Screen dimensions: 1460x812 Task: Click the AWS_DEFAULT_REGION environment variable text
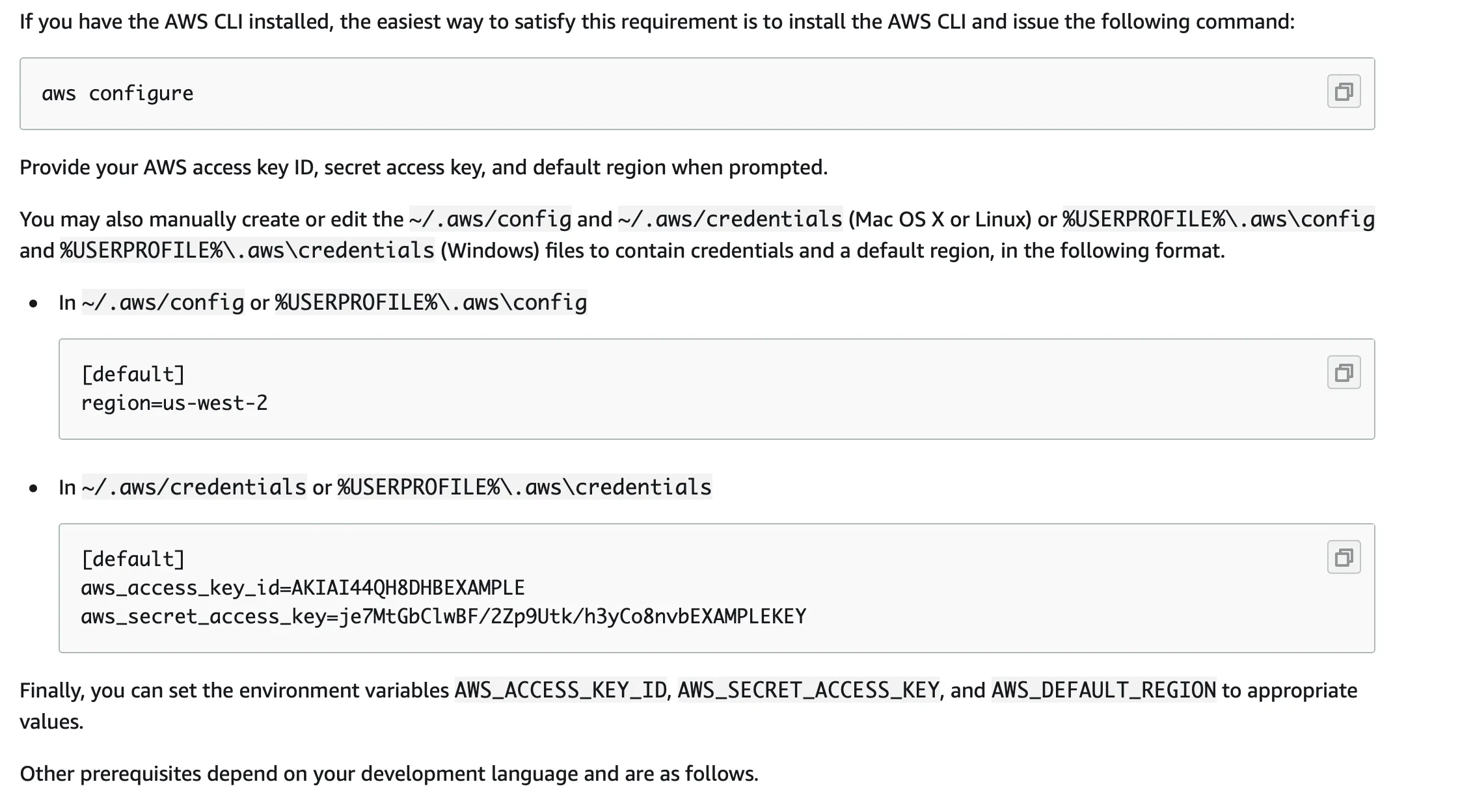point(1103,690)
